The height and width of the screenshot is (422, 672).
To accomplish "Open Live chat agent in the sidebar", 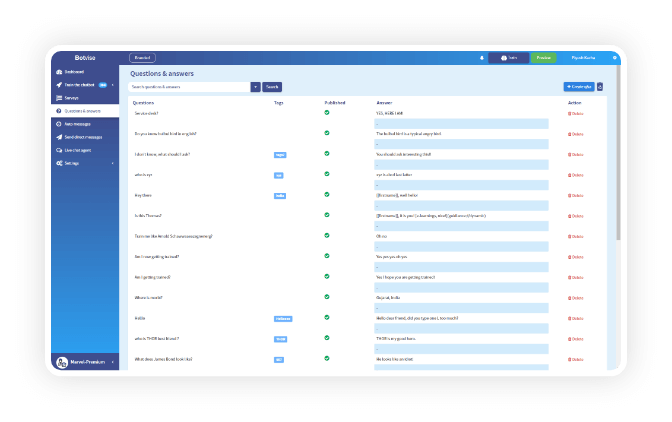I will pos(84,150).
